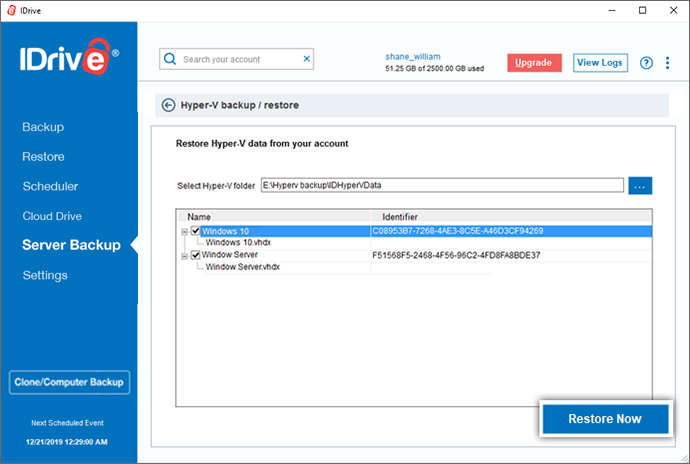The image size is (690, 464).
Task: Open the Backup section
Action: click(x=43, y=127)
